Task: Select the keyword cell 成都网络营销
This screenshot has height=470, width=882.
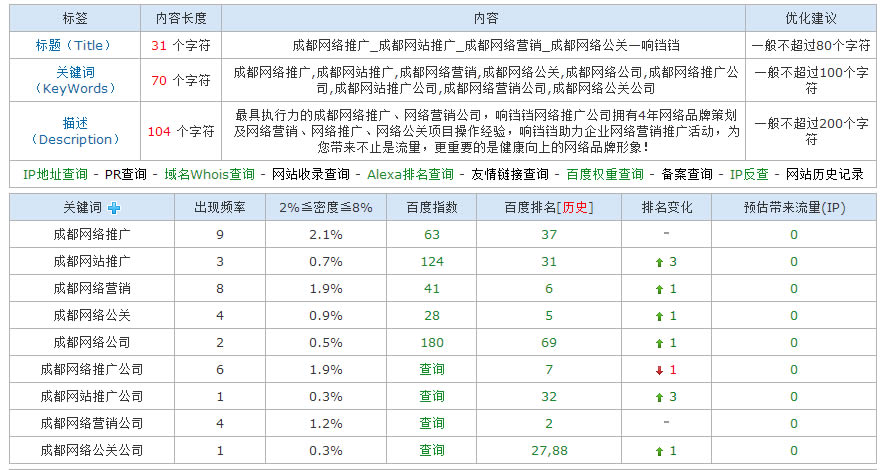Action: [92, 288]
